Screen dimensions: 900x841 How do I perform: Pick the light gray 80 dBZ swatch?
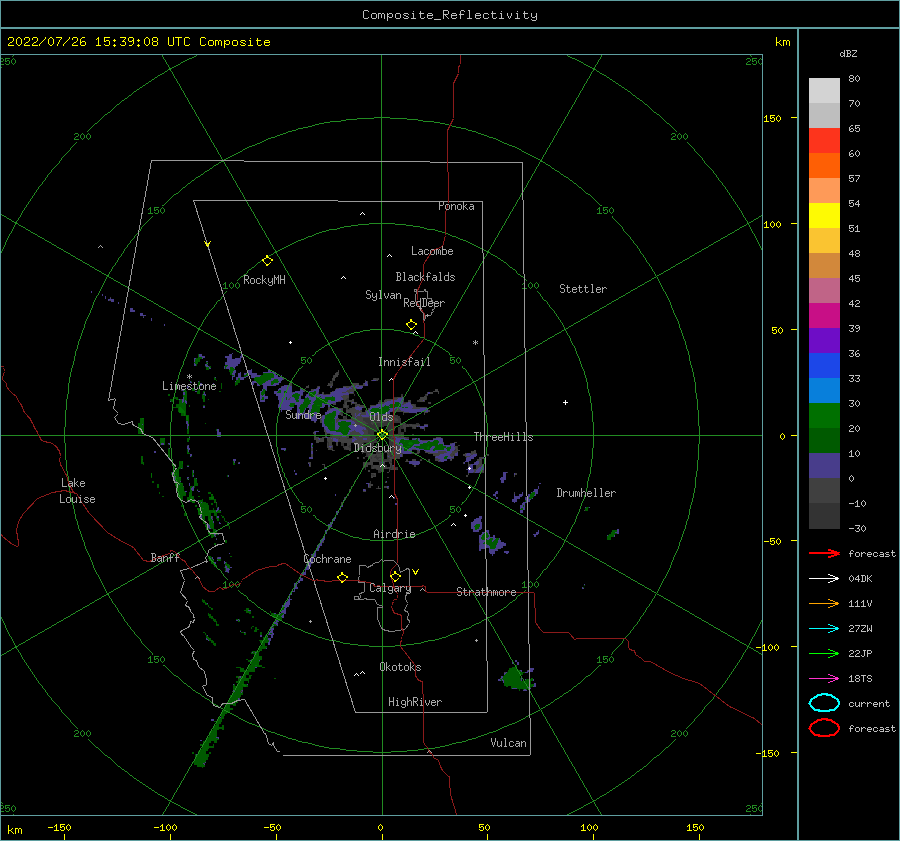824,90
